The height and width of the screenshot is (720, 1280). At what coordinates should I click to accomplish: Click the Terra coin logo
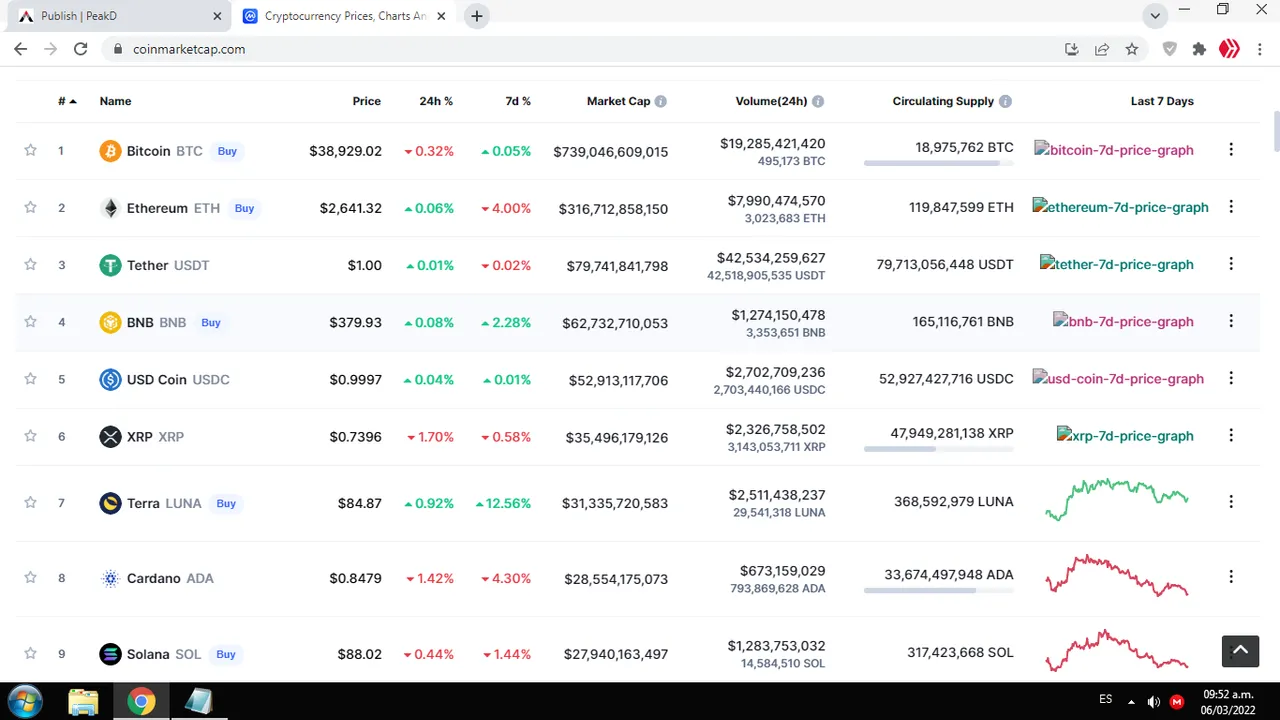(110, 503)
